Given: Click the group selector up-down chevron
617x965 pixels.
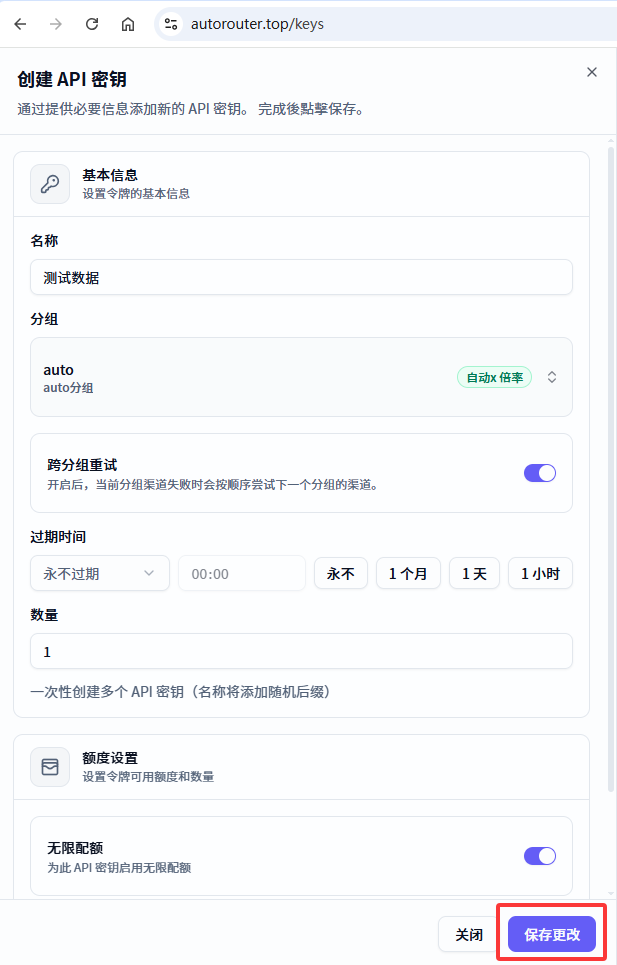Looking at the screenshot, I should (x=552, y=377).
